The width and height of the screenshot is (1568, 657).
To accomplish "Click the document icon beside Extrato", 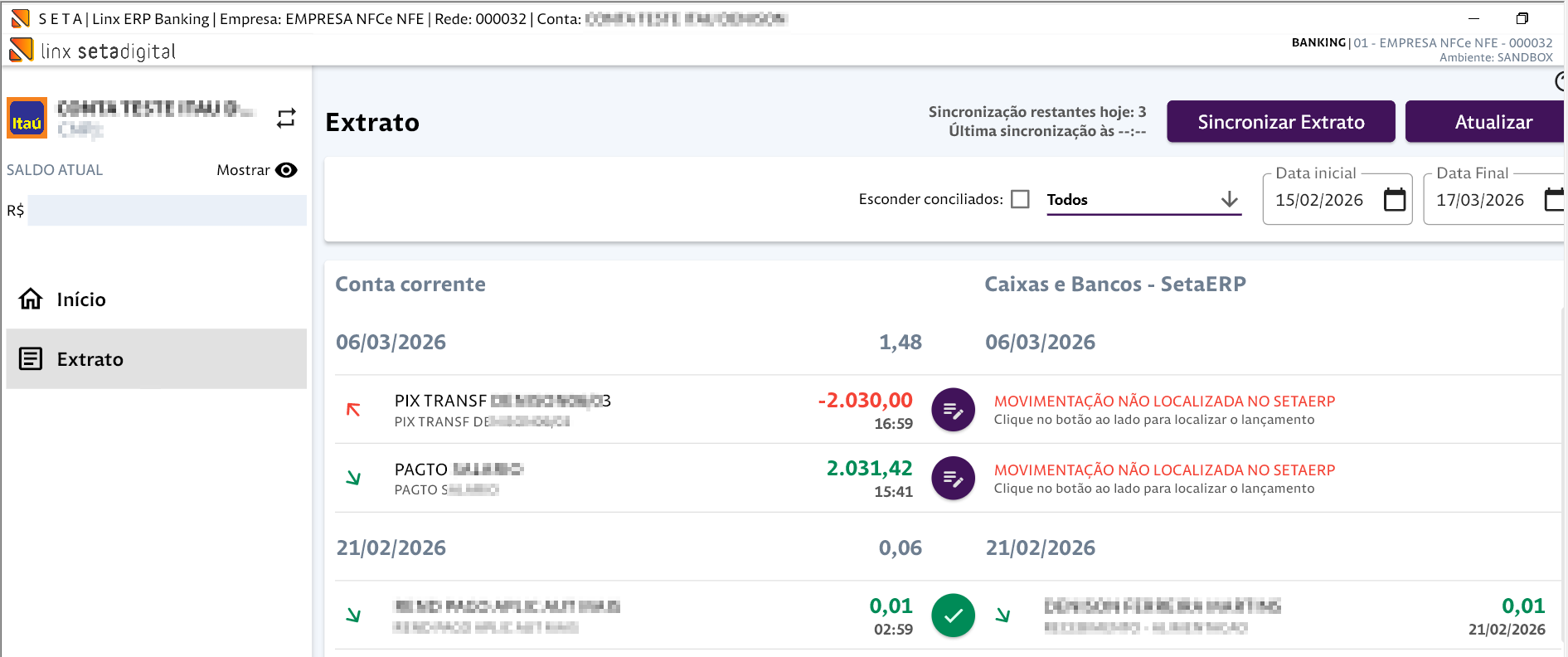I will 31,359.
